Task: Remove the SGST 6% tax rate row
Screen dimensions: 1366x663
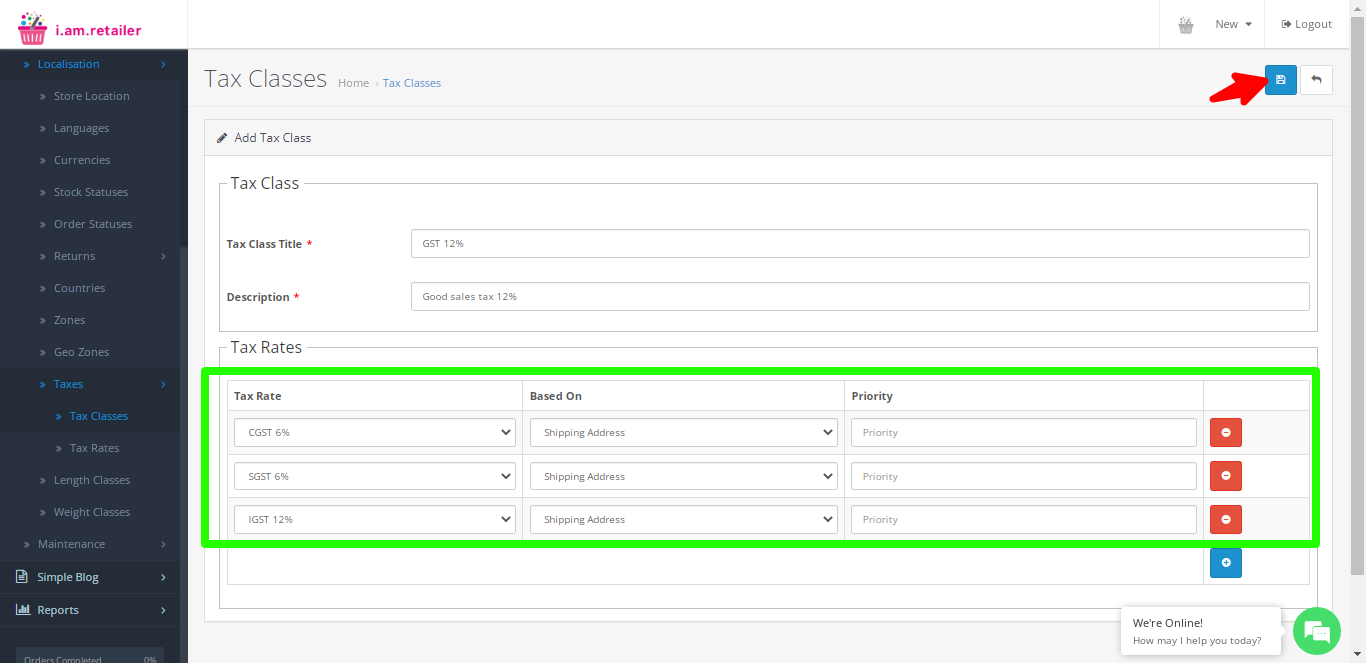Action: pyautogui.click(x=1225, y=476)
